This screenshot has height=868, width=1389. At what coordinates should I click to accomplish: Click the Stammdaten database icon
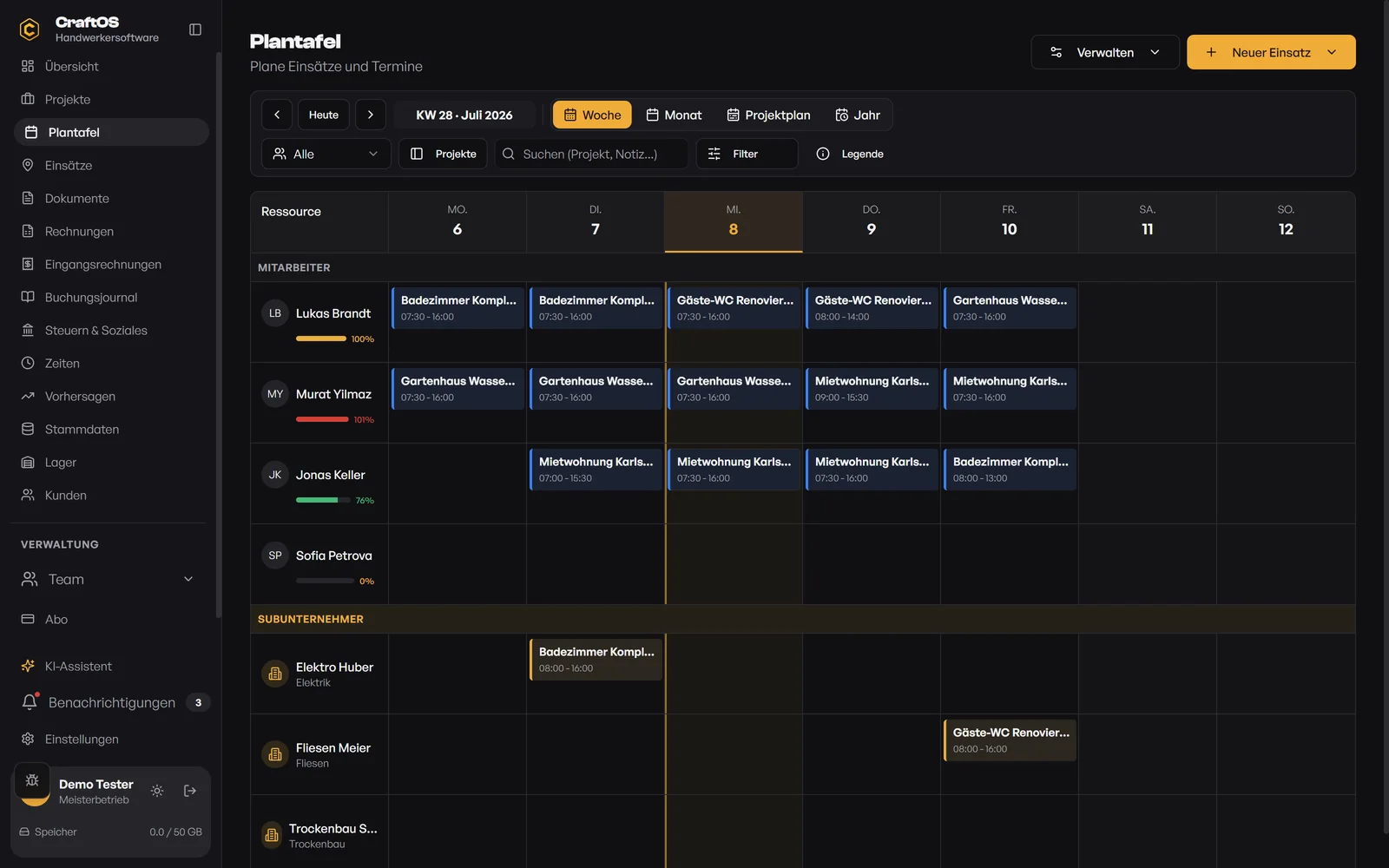(x=28, y=429)
